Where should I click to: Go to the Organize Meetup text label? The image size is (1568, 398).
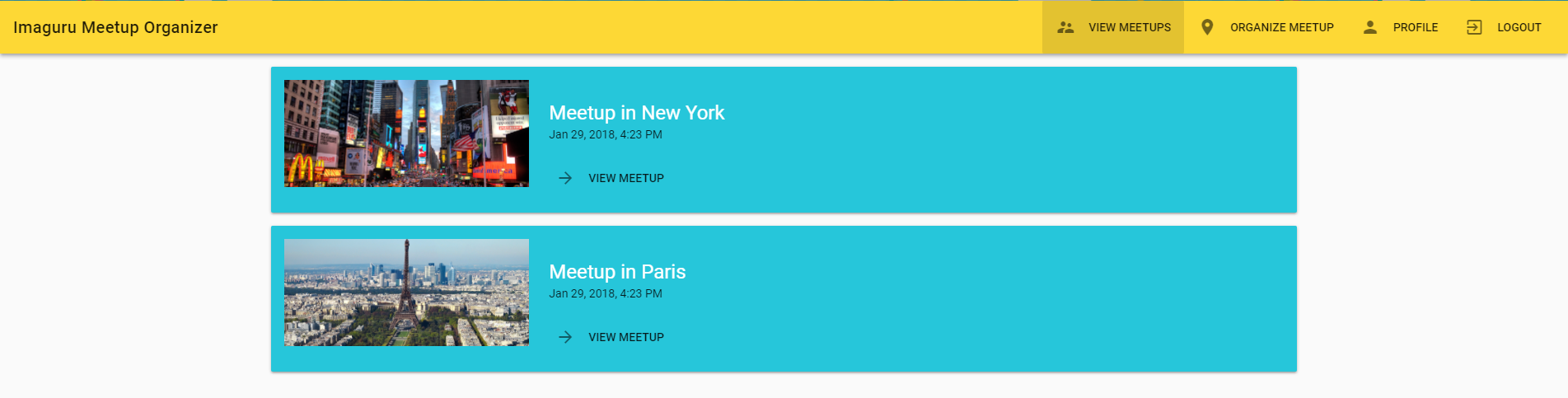[x=1281, y=27]
